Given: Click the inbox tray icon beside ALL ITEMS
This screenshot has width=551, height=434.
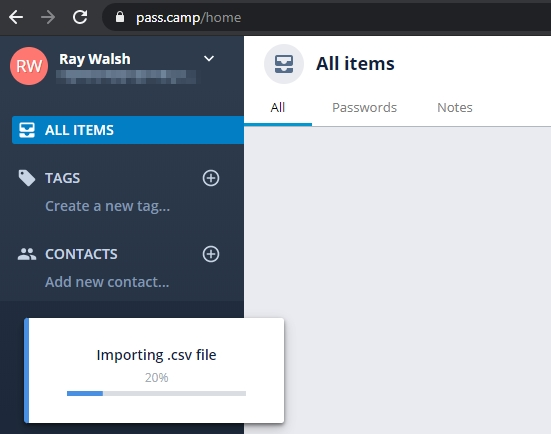Looking at the screenshot, I should click(x=27, y=130).
